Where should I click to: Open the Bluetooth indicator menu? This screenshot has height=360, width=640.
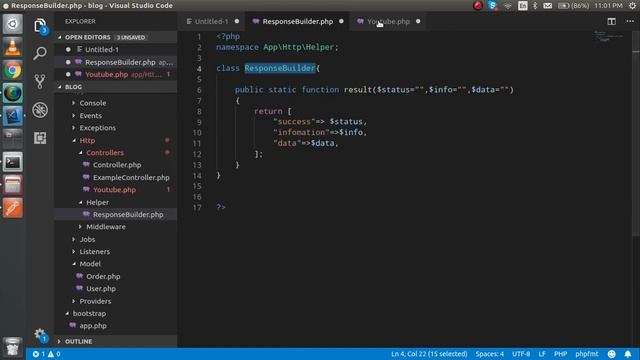click(535, 5)
